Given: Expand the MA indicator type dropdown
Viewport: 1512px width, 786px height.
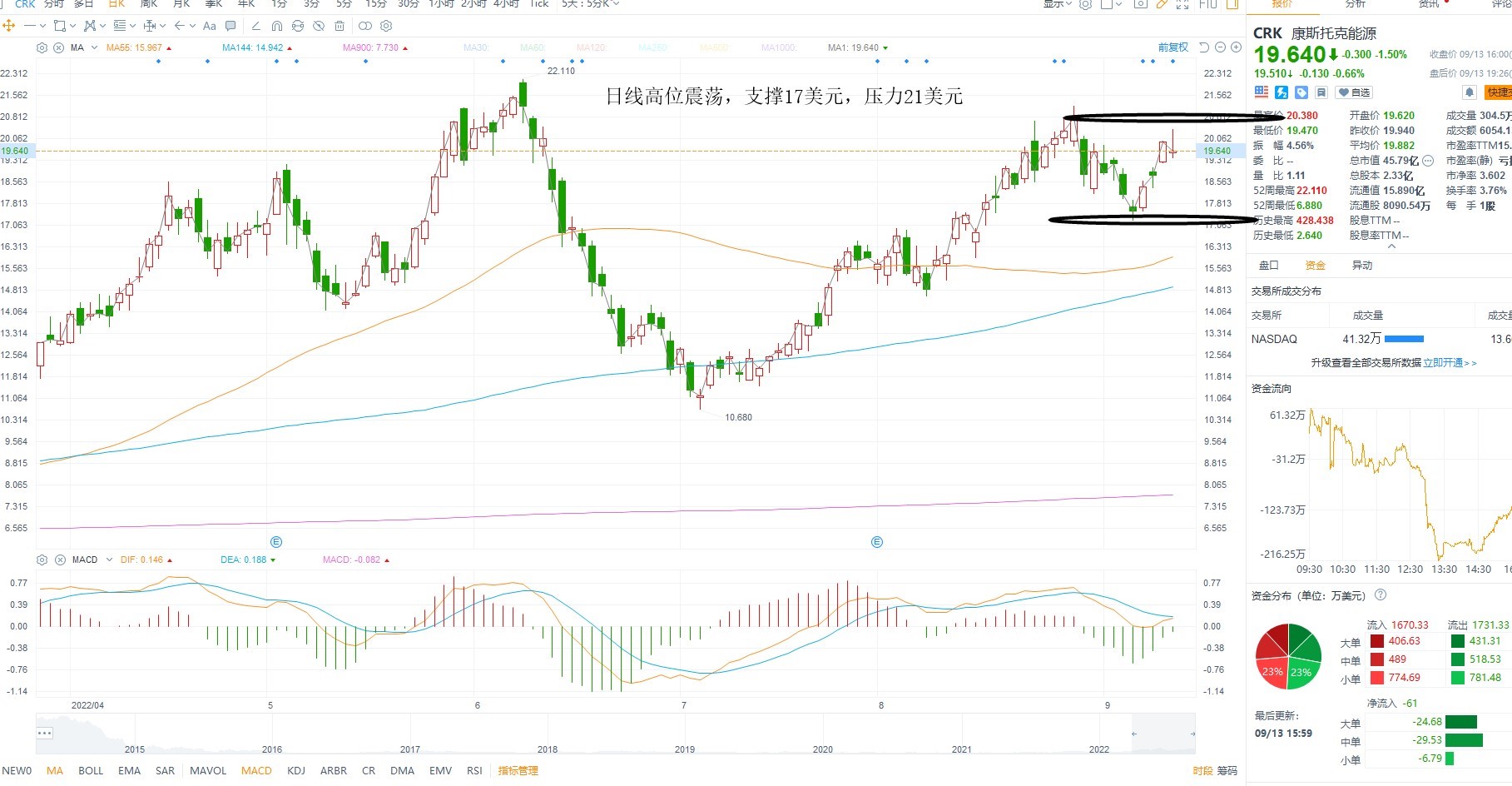Looking at the screenshot, I should click(x=94, y=47).
